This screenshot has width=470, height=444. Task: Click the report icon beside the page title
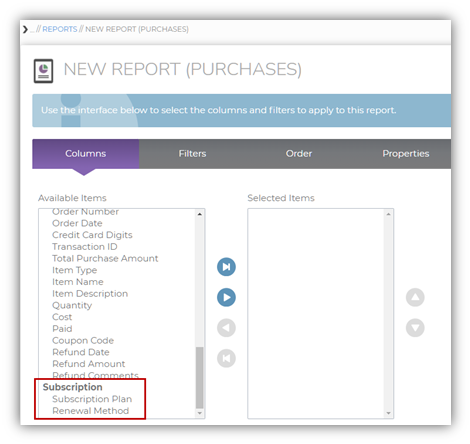(43, 71)
